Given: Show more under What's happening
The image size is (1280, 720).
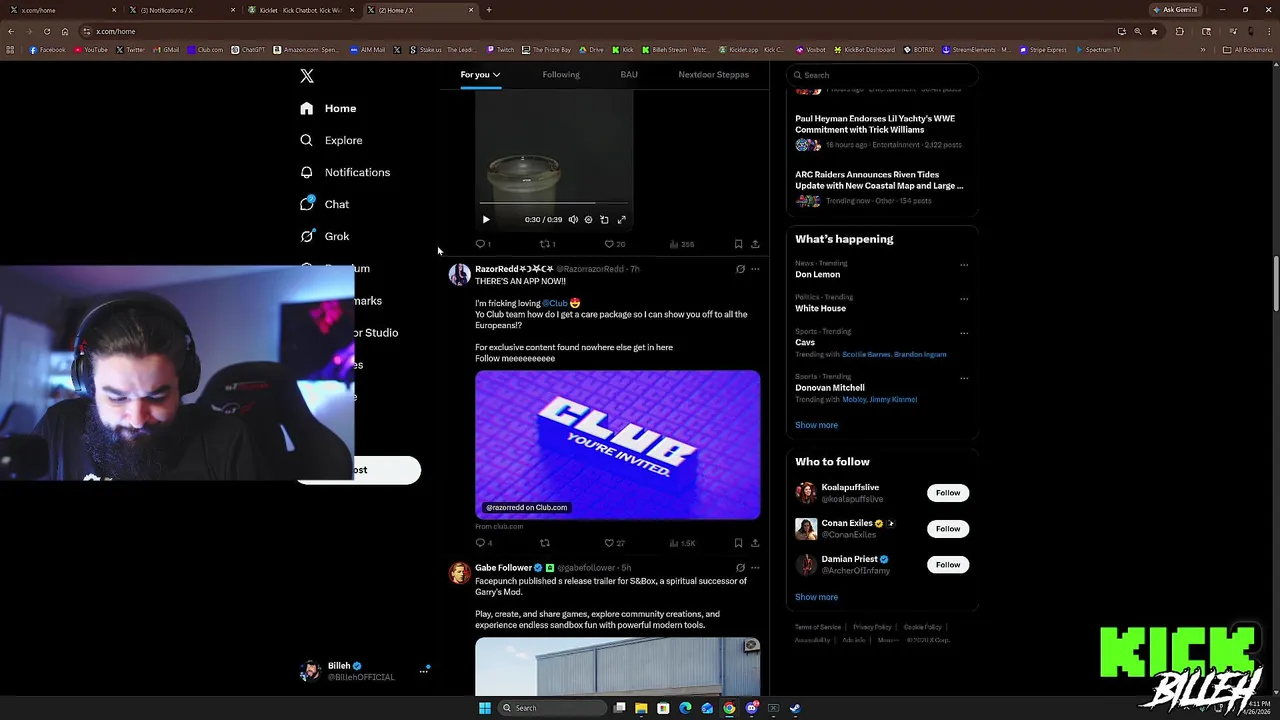Looking at the screenshot, I should (x=816, y=425).
